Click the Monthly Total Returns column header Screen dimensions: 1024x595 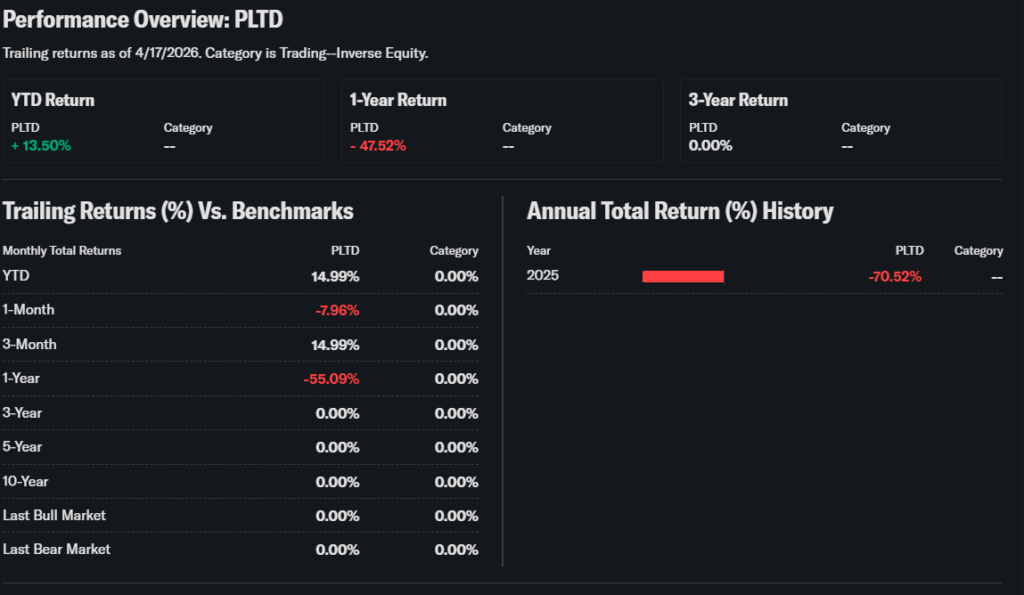pos(62,251)
